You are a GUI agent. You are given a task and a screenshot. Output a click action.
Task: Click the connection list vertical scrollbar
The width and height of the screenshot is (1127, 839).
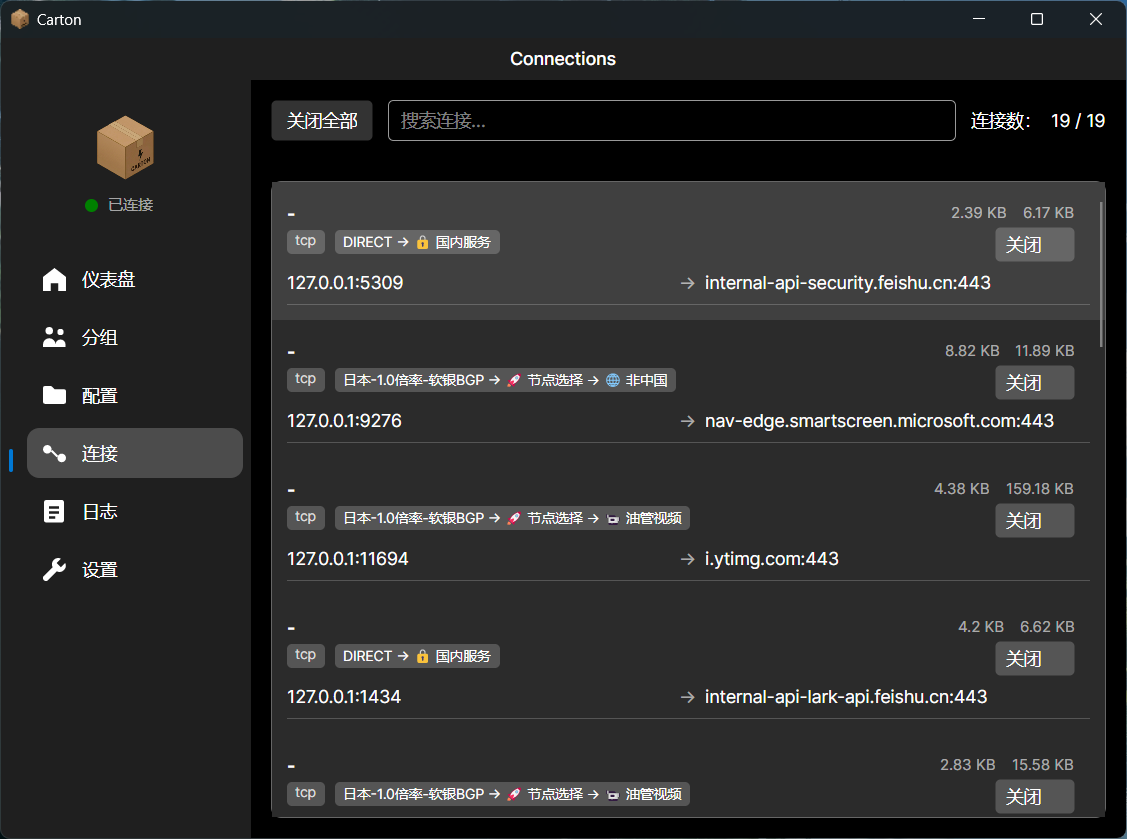[1101, 275]
